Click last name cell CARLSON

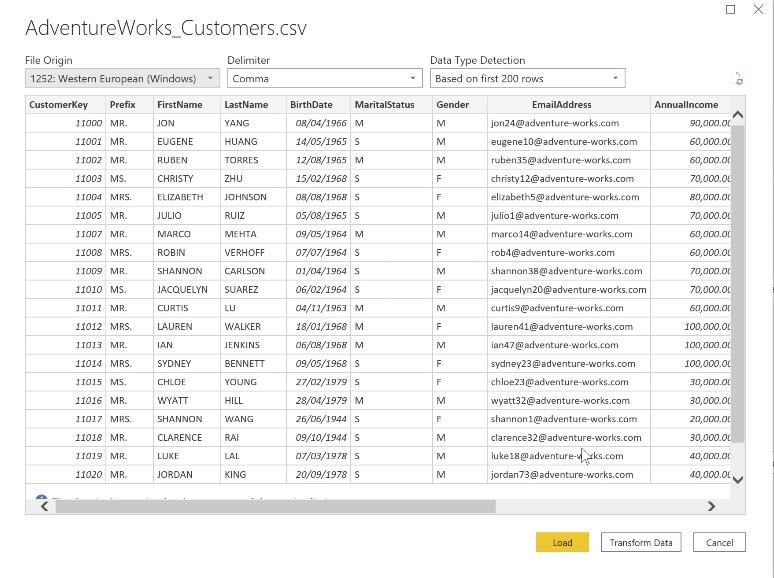[253, 271]
